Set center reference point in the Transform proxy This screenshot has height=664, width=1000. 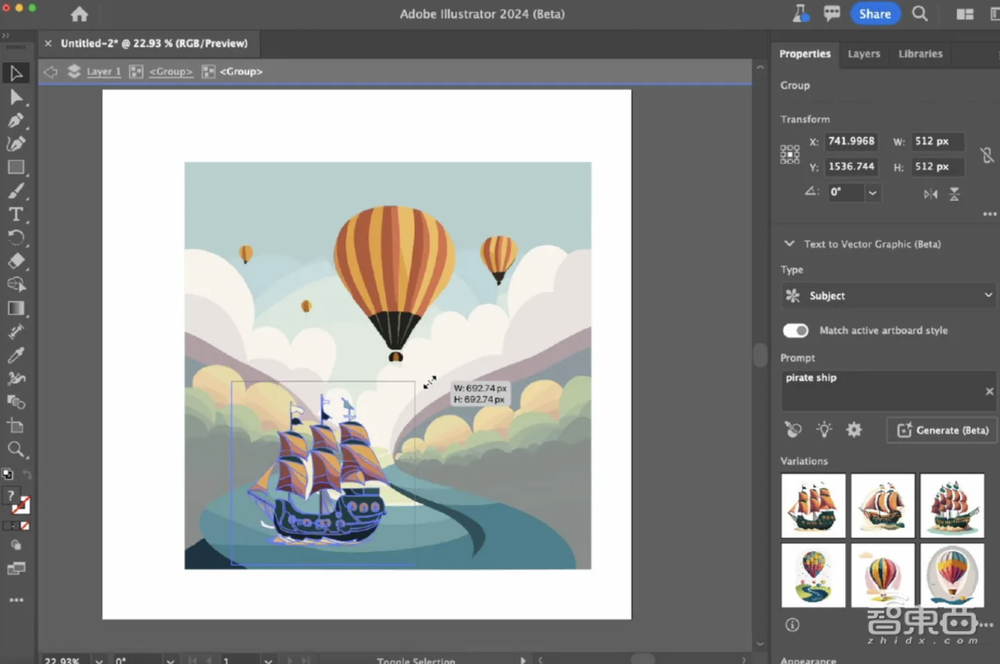(x=789, y=153)
